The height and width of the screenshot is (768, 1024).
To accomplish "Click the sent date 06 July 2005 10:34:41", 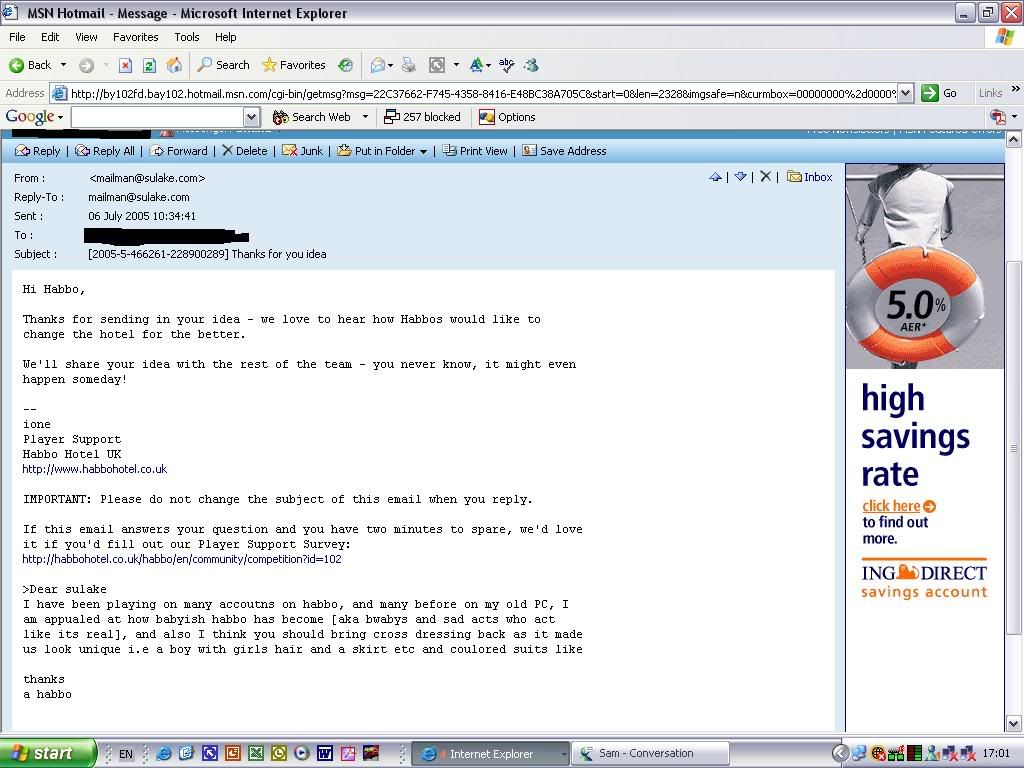I will click(x=142, y=216).
